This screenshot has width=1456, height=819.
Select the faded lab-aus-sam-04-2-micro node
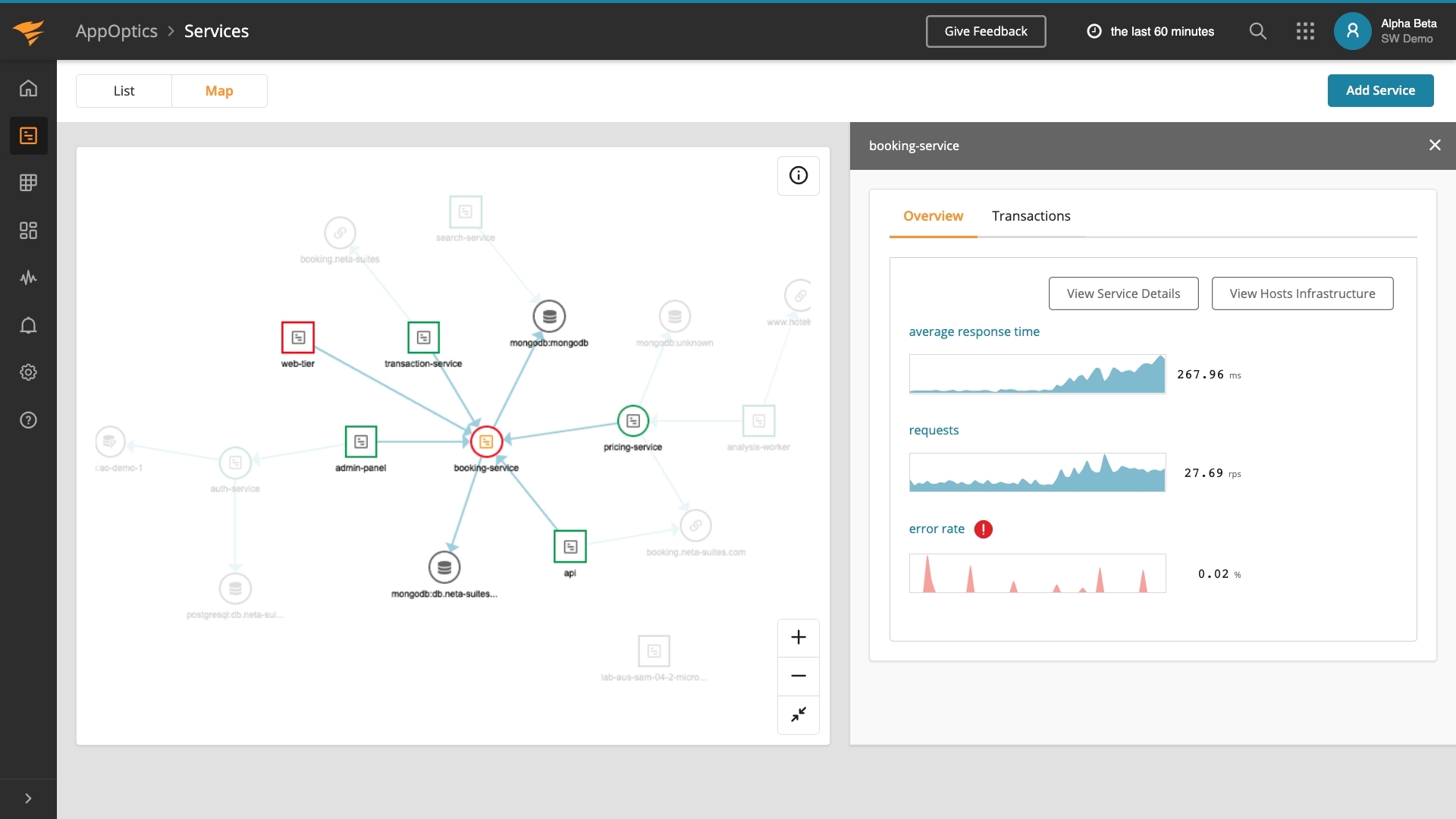pyautogui.click(x=654, y=651)
